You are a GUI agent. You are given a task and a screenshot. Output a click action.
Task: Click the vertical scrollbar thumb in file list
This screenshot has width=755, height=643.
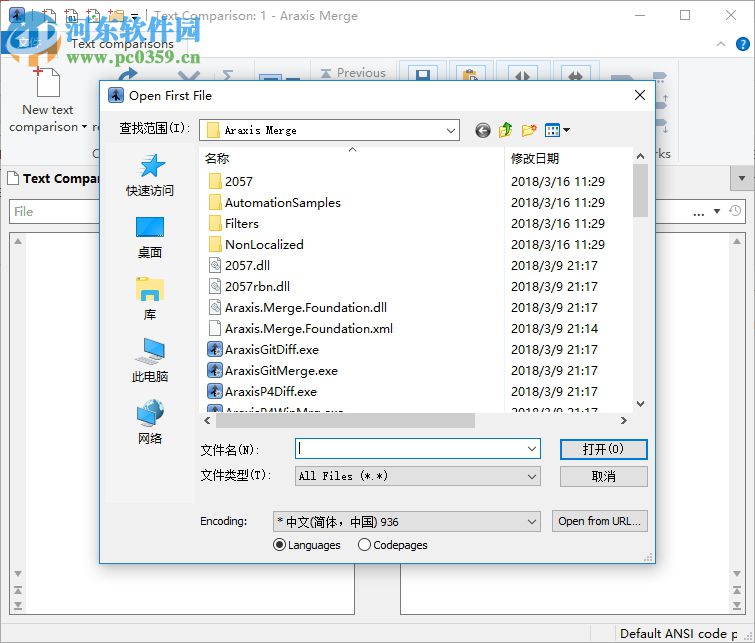coord(640,191)
